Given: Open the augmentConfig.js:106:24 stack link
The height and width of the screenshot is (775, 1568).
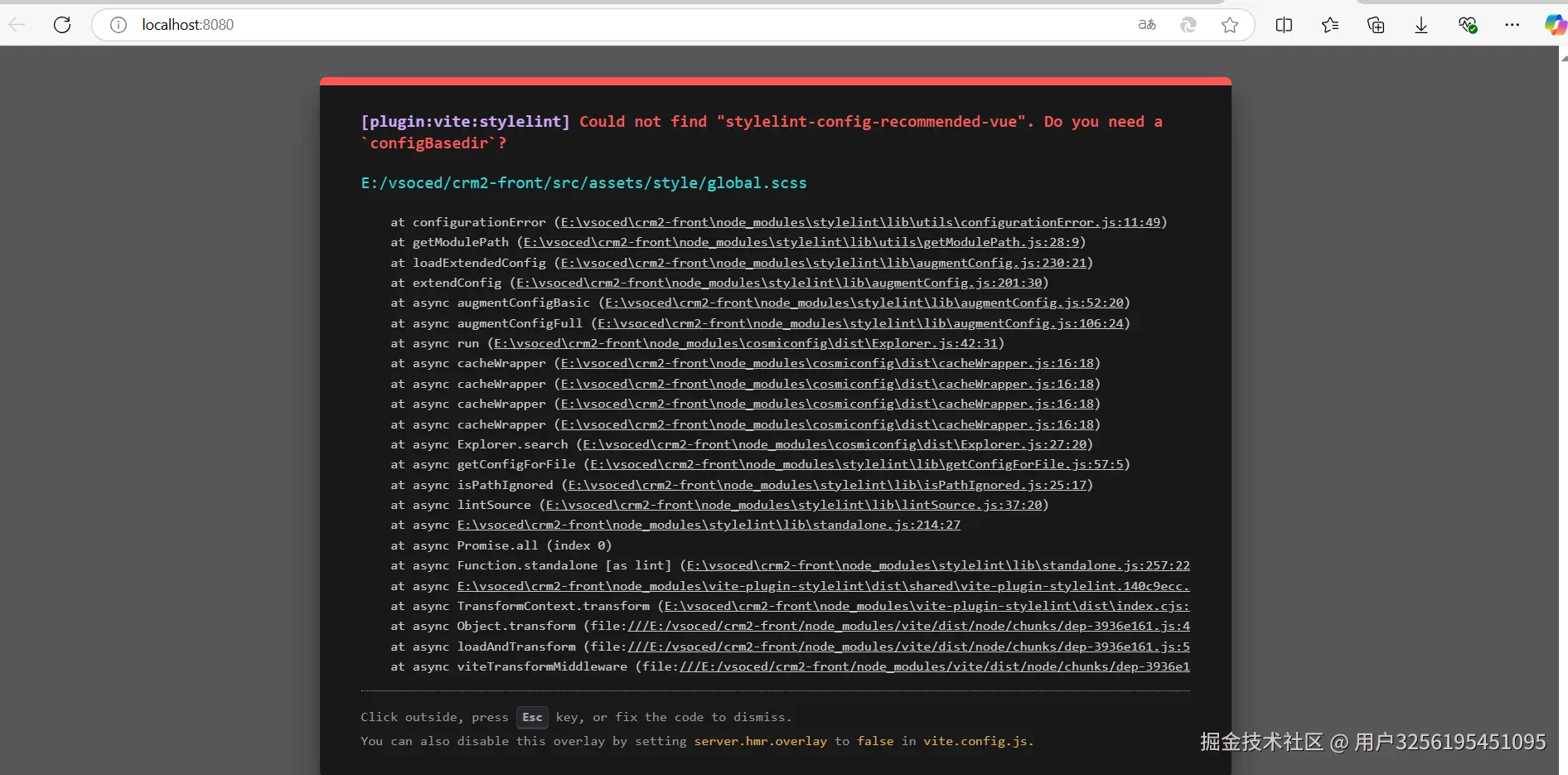Looking at the screenshot, I should (860, 323).
